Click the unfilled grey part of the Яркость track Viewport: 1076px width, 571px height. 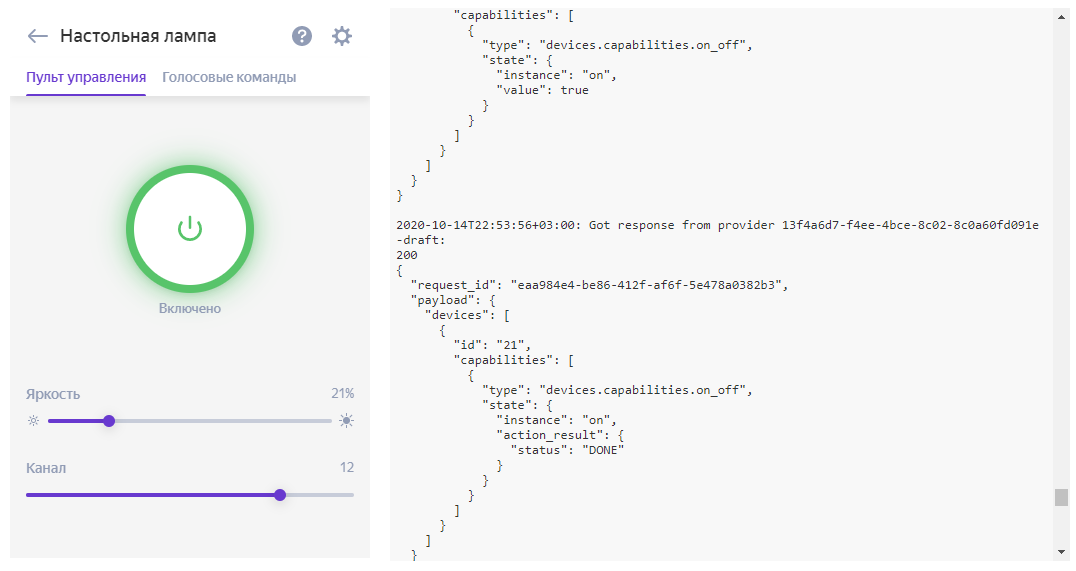[220, 421]
